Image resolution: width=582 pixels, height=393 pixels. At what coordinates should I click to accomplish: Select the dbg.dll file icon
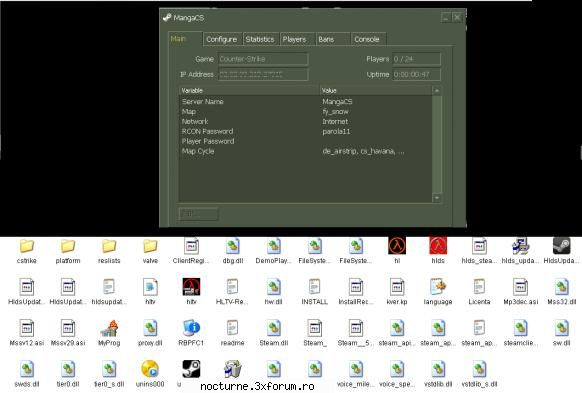(x=233, y=246)
